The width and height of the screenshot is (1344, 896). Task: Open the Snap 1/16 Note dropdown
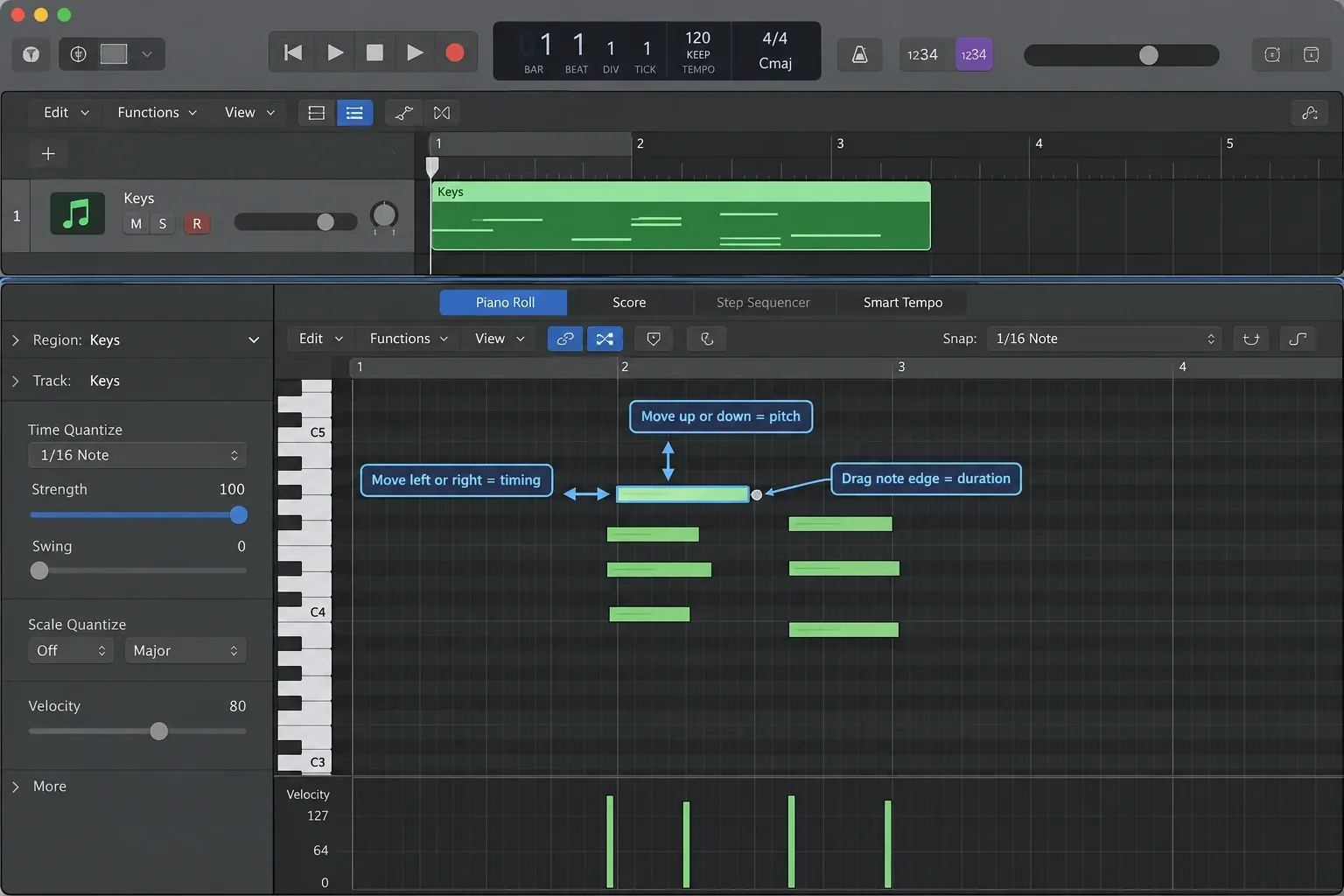point(1104,339)
